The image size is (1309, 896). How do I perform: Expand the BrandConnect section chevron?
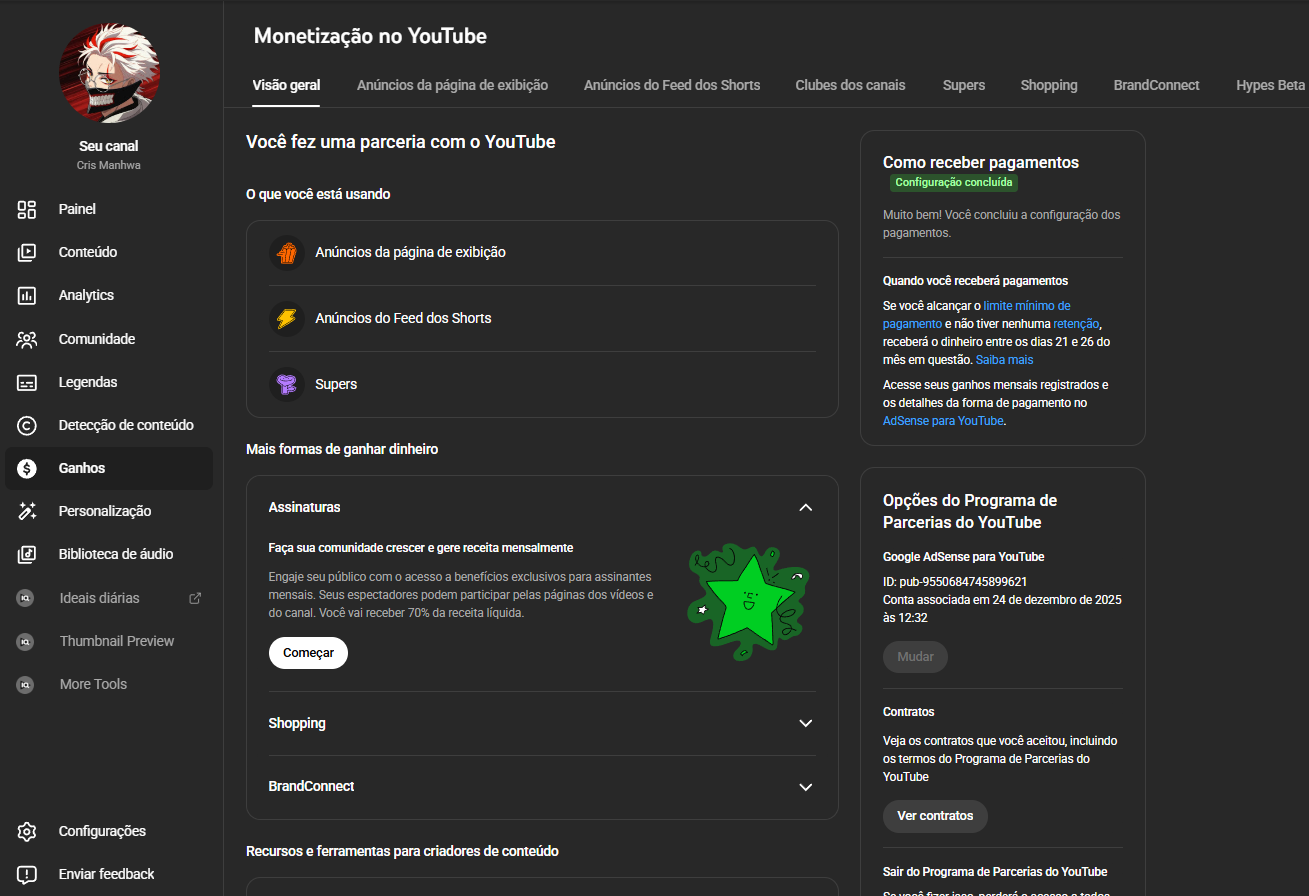pos(806,787)
